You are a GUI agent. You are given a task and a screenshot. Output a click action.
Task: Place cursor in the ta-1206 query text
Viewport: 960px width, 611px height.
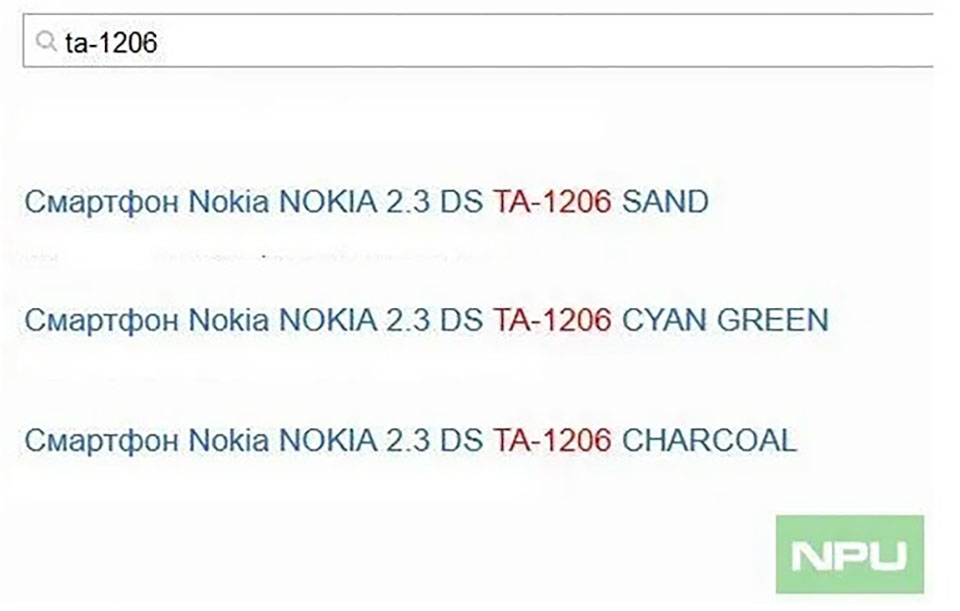tap(111, 43)
